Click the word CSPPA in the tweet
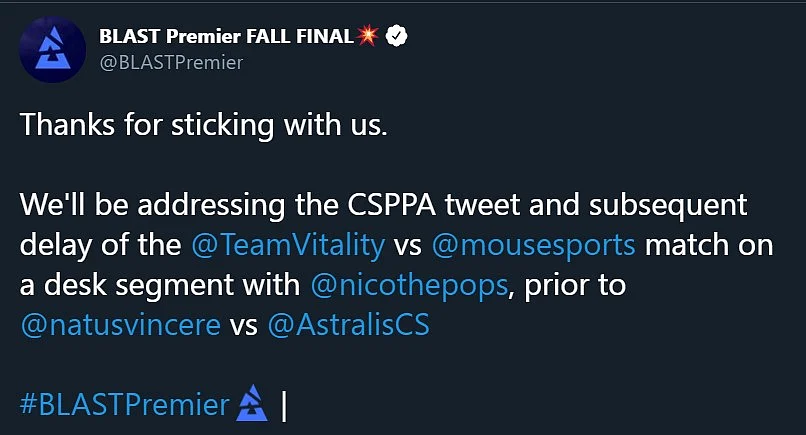Image resolution: width=806 pixels, height=435 pixels. click(391, 205)
